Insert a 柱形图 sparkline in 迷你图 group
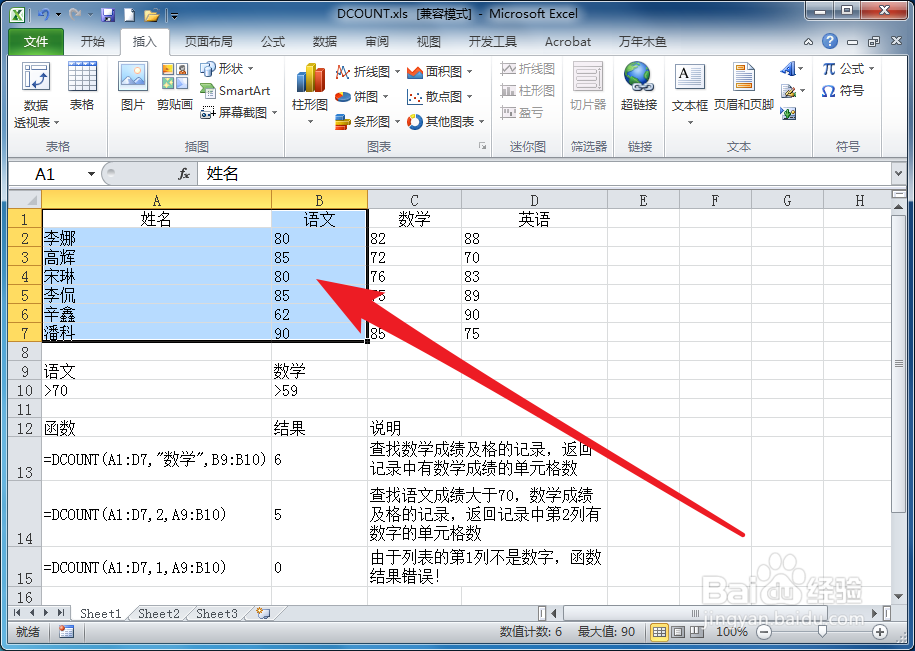The image size is (915, 651). [528, 90]
